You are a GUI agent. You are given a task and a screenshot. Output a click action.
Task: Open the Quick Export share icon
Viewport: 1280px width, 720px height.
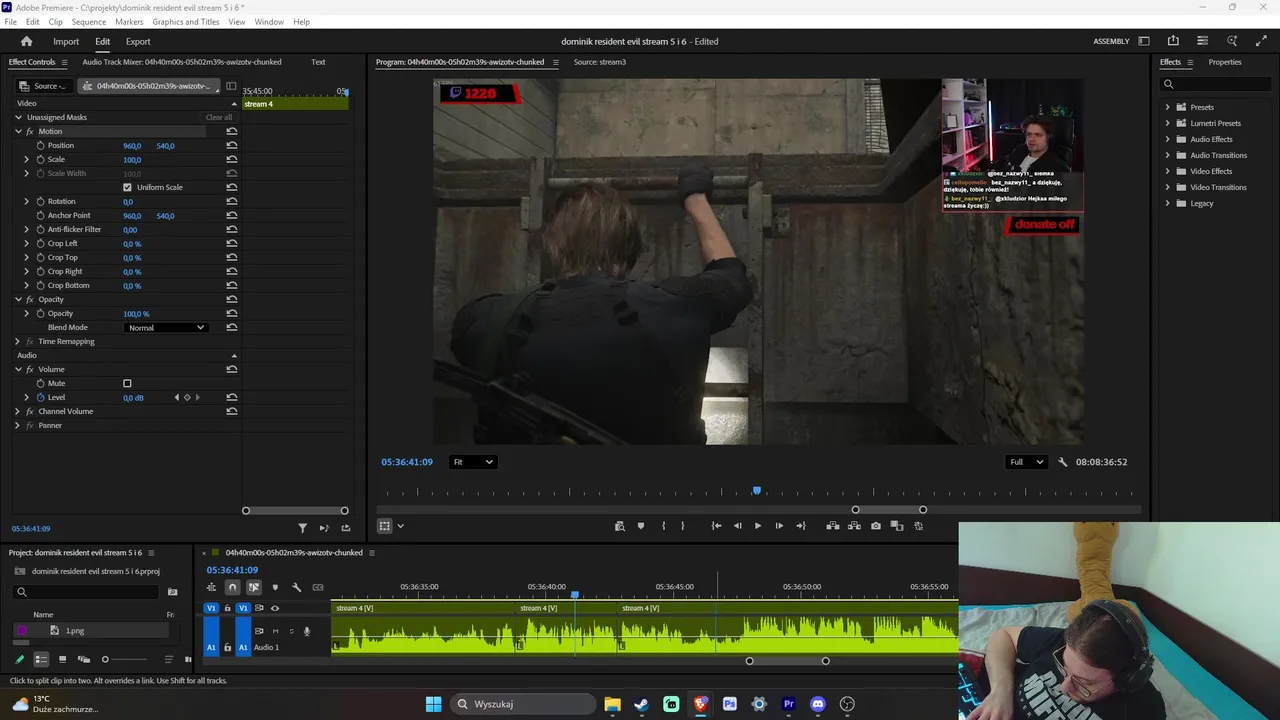point(1173,41)
